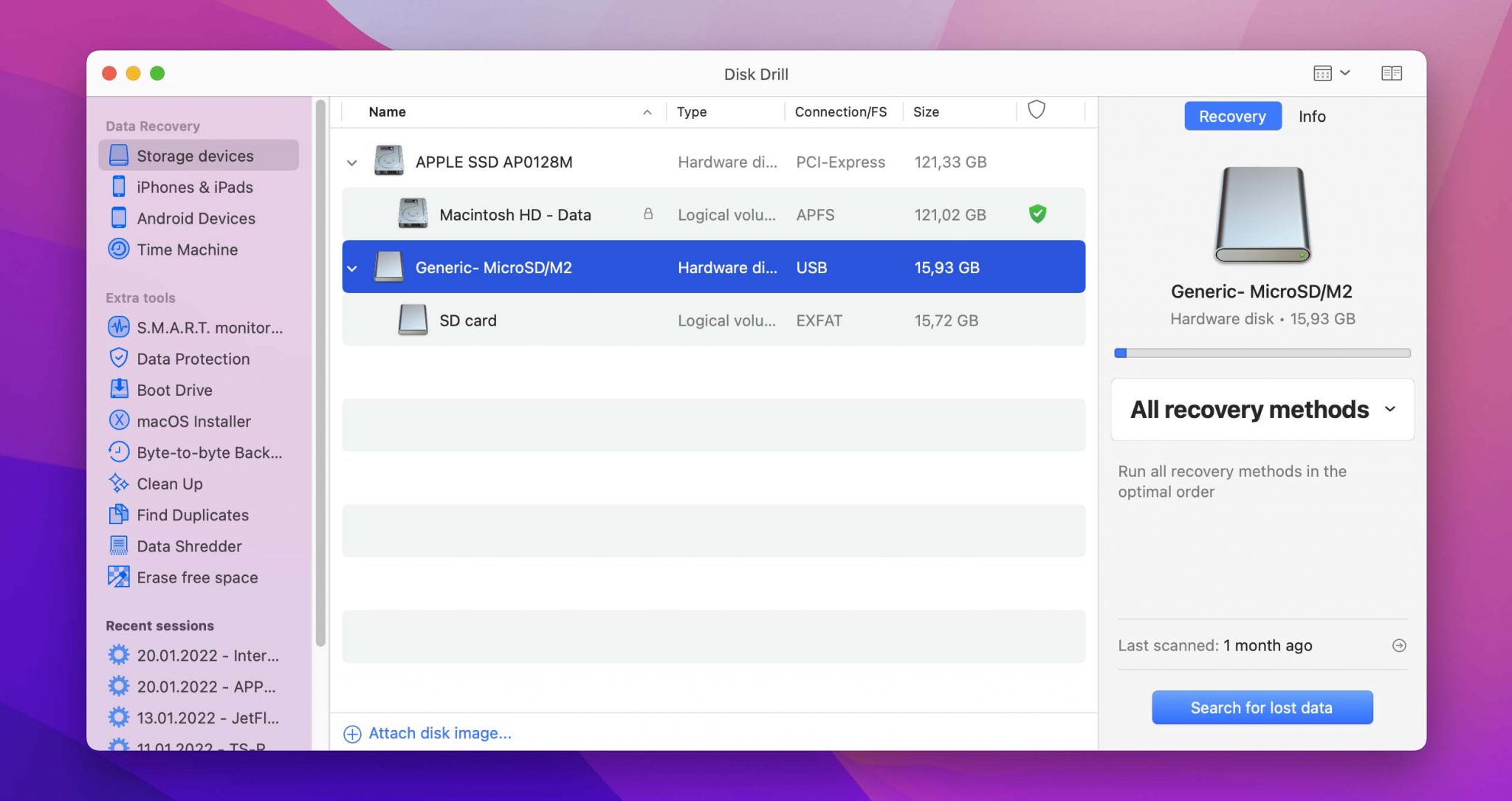The image size is (1512, 801).
Task: Sort by Connection/FS column header
Action: 841,111
